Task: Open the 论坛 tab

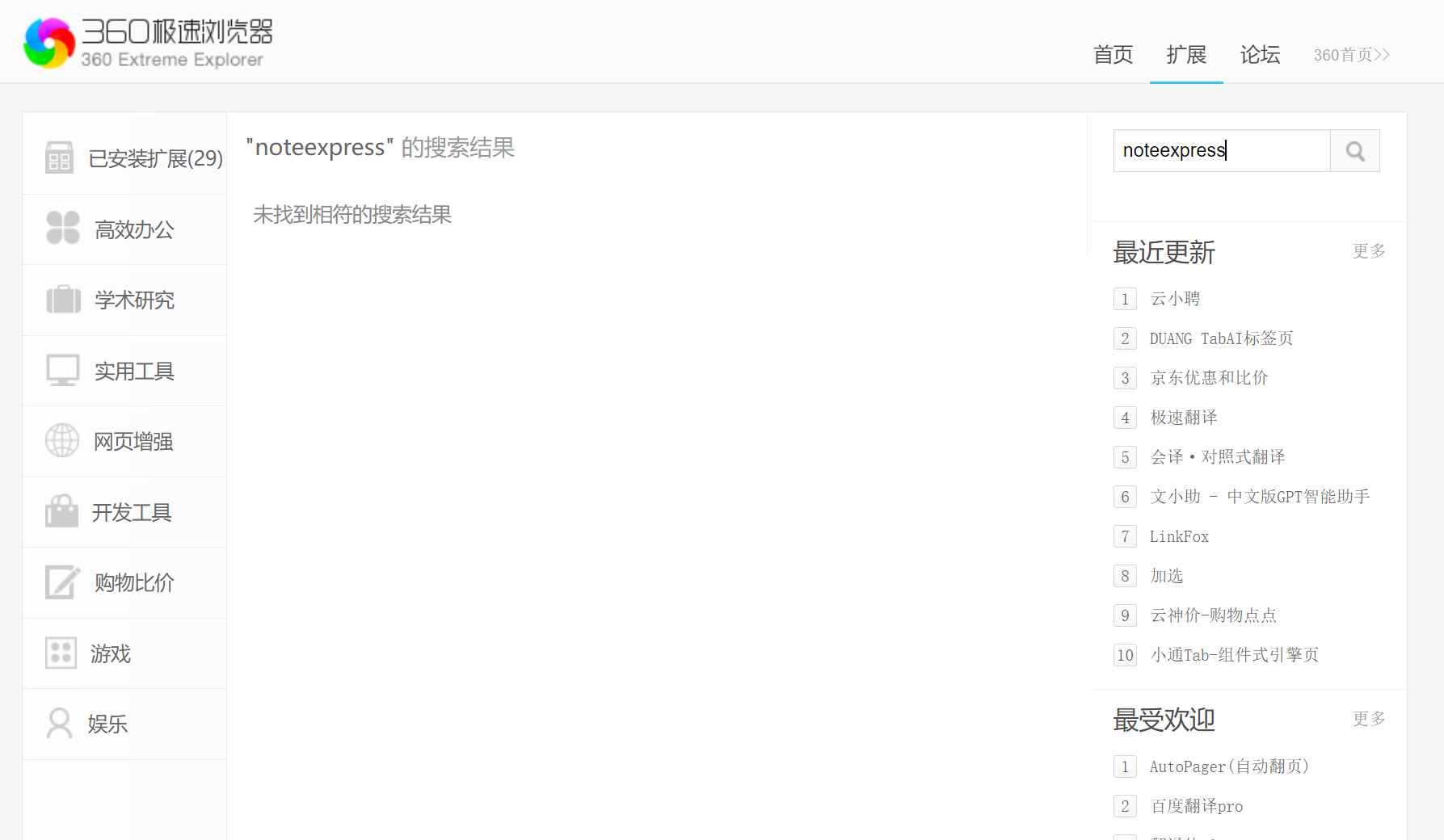Action: coord(1260,55)
